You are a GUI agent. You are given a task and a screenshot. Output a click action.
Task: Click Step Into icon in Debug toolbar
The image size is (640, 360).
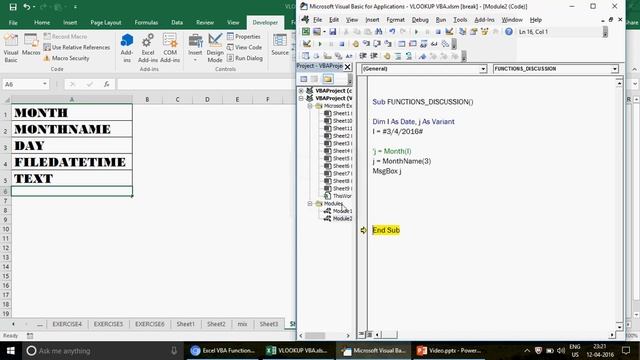(x=366, y=44)
